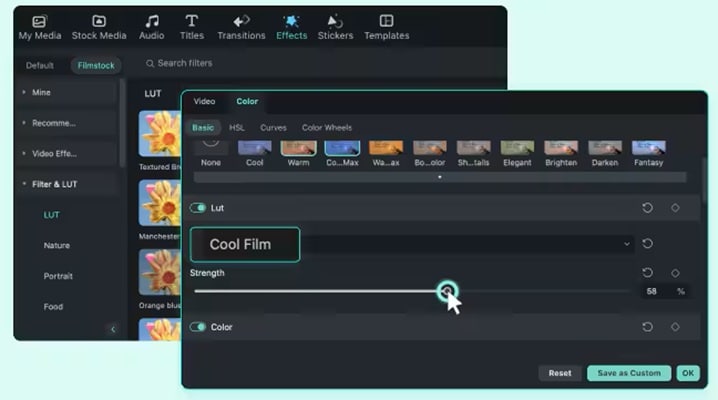Viewport: 718px width, 400px height.
Task: Click the search magnifier icon
Action: click(x=150, y=63)
